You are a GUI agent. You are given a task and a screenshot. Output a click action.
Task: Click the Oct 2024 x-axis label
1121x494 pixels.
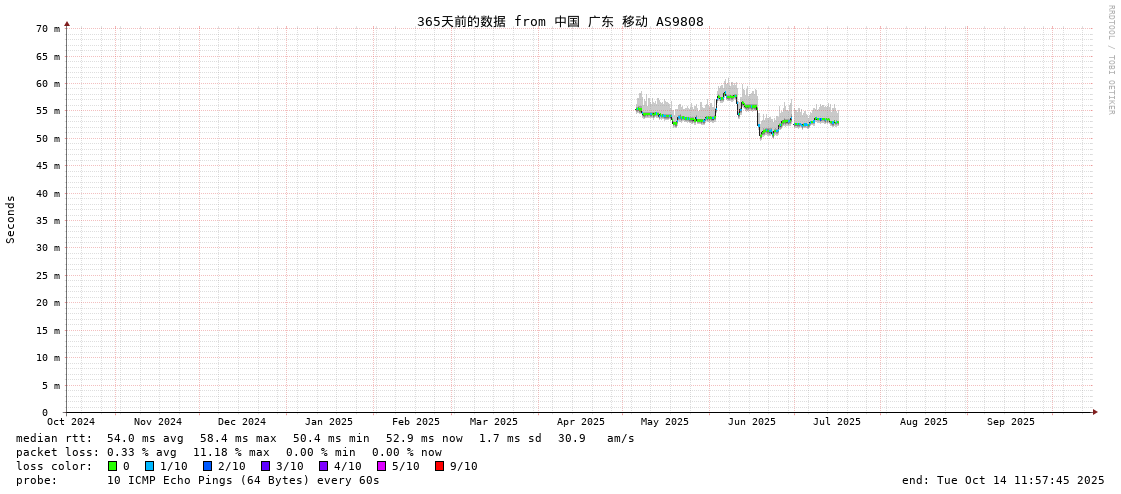click(71, 422)
